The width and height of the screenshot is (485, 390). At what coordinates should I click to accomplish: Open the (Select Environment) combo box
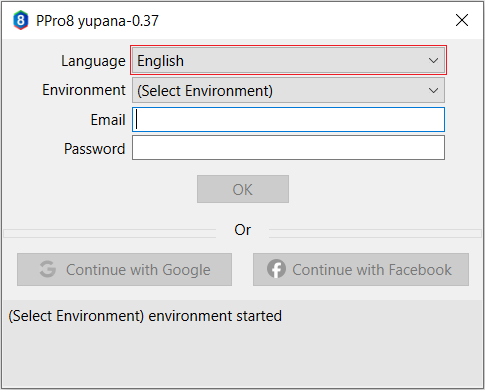pos(288,90)
